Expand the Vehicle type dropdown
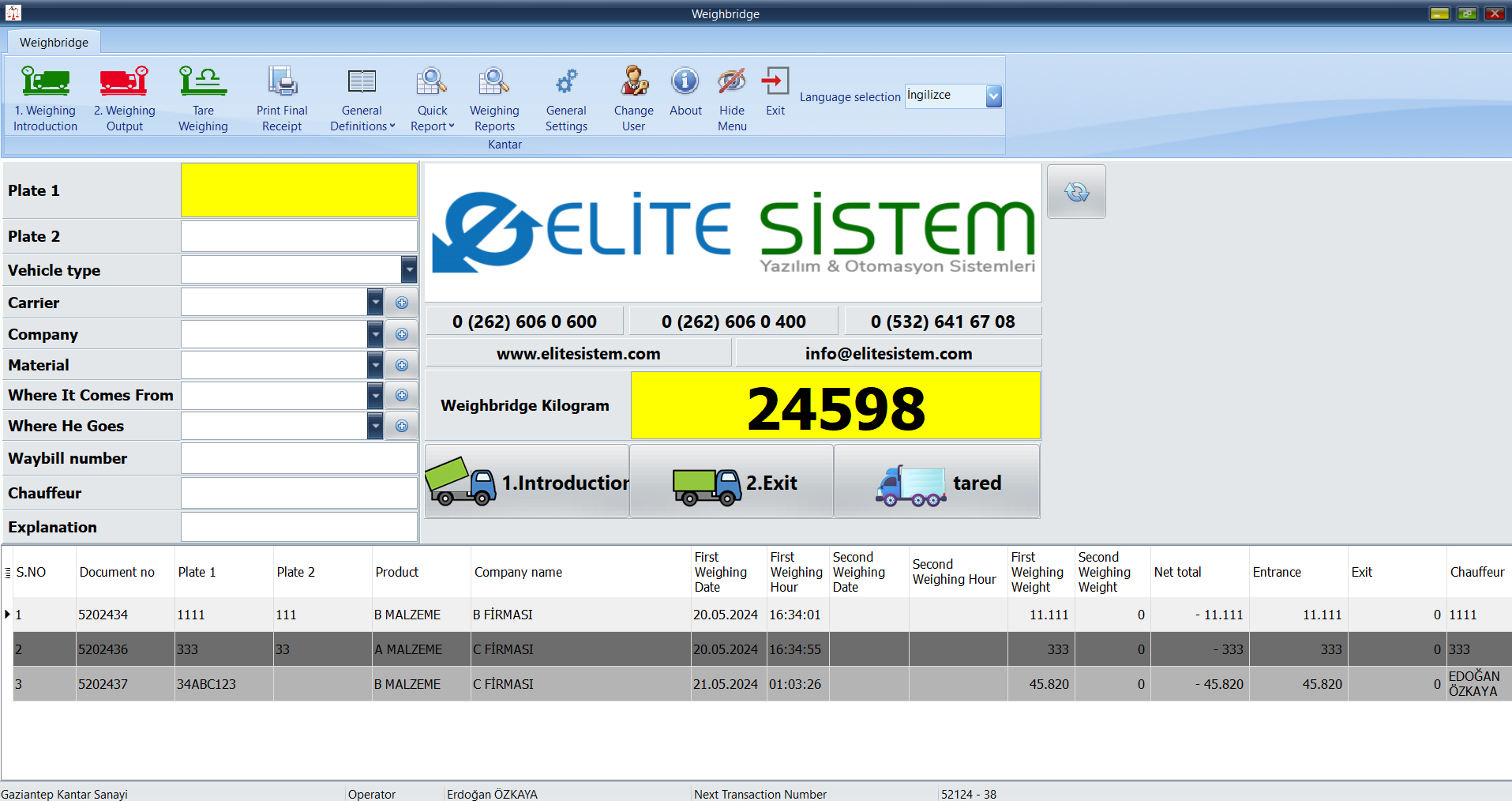This screenshot has height=801, width=1512. (x=408, y=270)
